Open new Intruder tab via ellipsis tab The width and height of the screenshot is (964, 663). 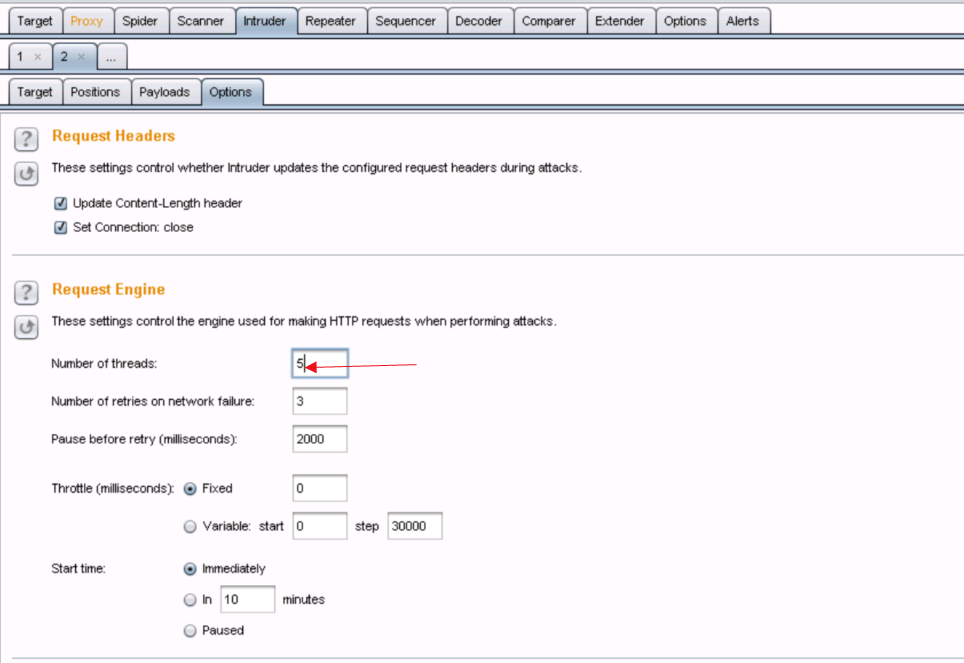tap(111, 57)
